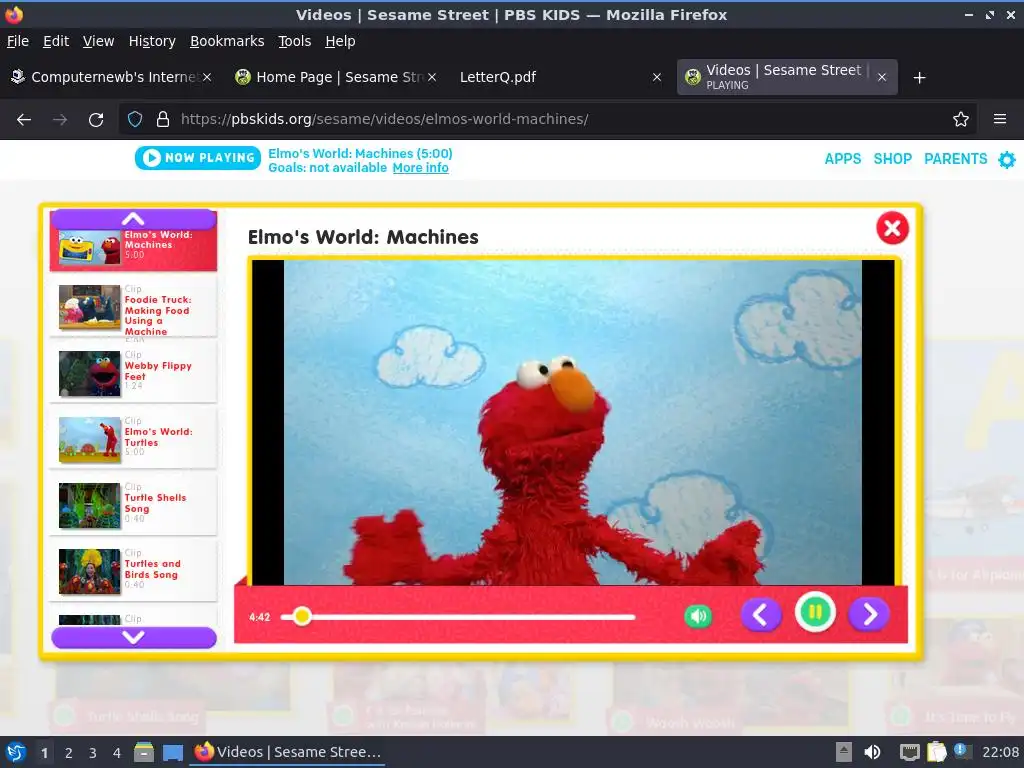Play the Webby Flippy Feet clip
The width and height of the screenshot is (1024, 768).
133,374
